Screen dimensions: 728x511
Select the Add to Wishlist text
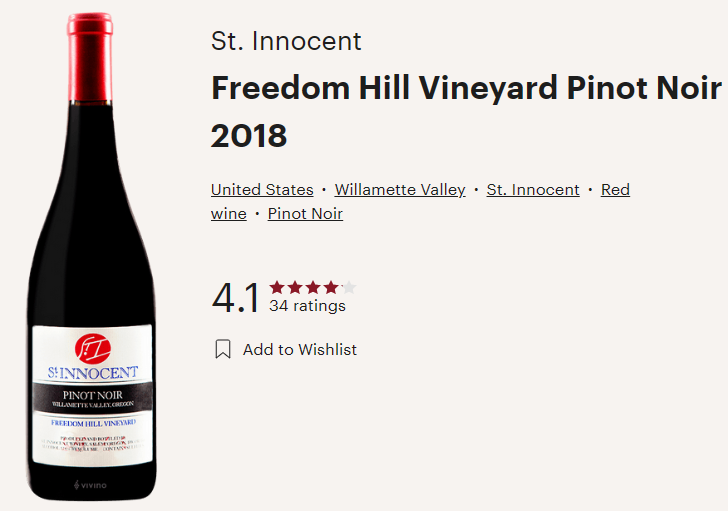click(x=300, y=349)
